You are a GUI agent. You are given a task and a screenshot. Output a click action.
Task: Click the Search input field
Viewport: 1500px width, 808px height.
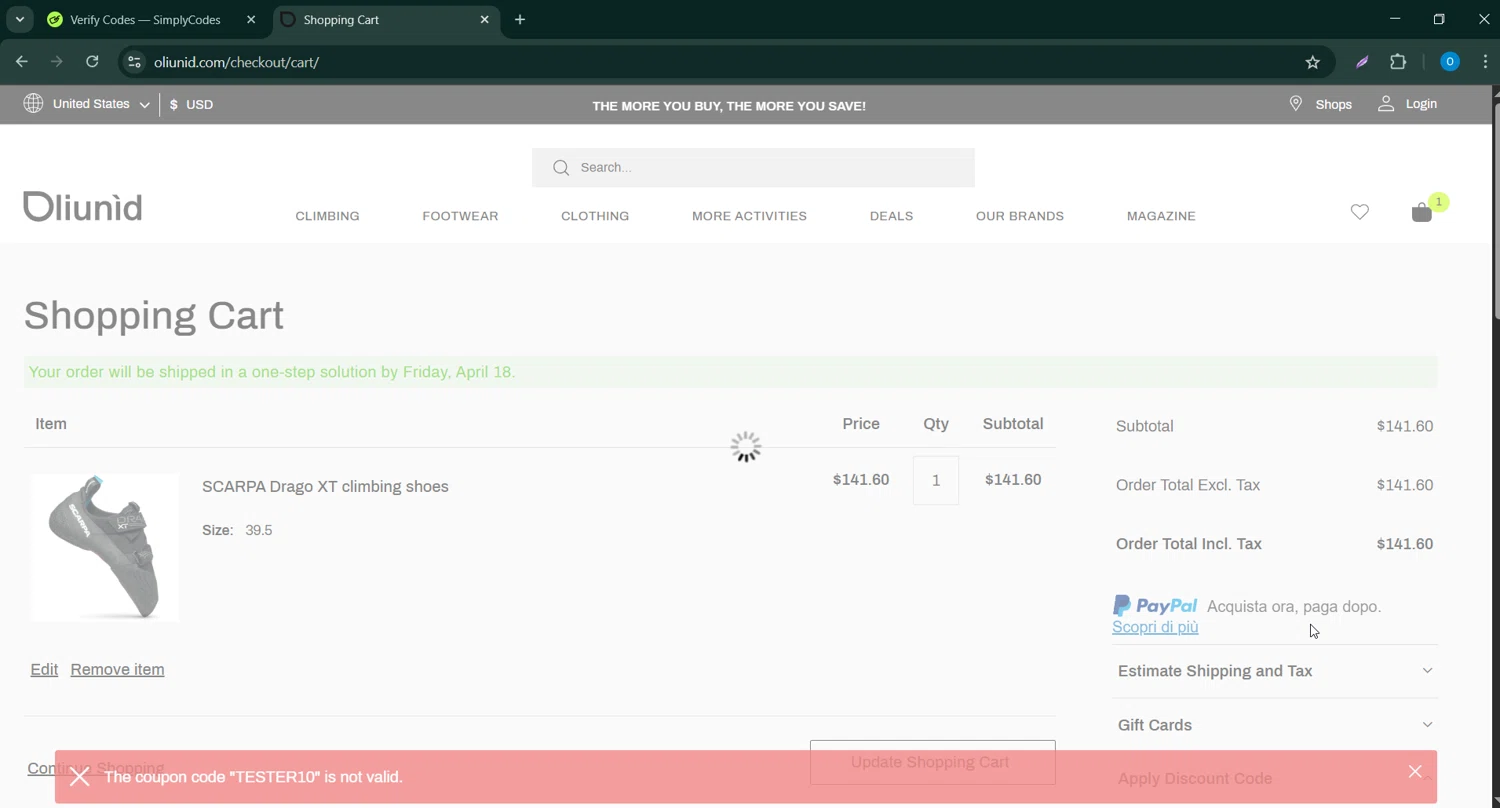coord(753,168)
